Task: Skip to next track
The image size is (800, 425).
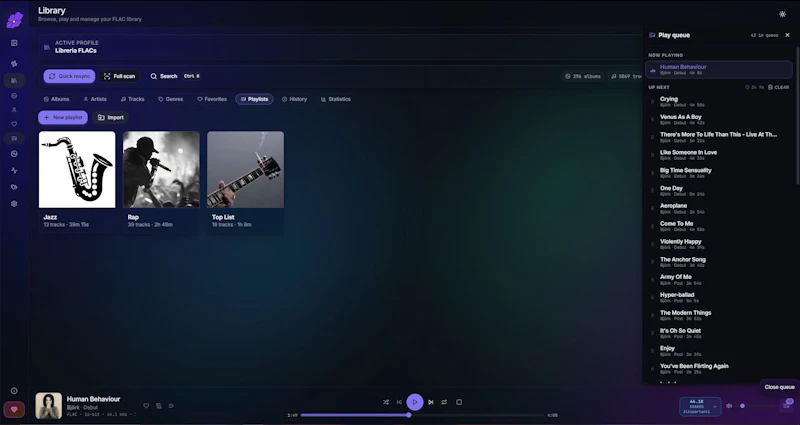Action: pyautogui.click(x=431, y=402)
